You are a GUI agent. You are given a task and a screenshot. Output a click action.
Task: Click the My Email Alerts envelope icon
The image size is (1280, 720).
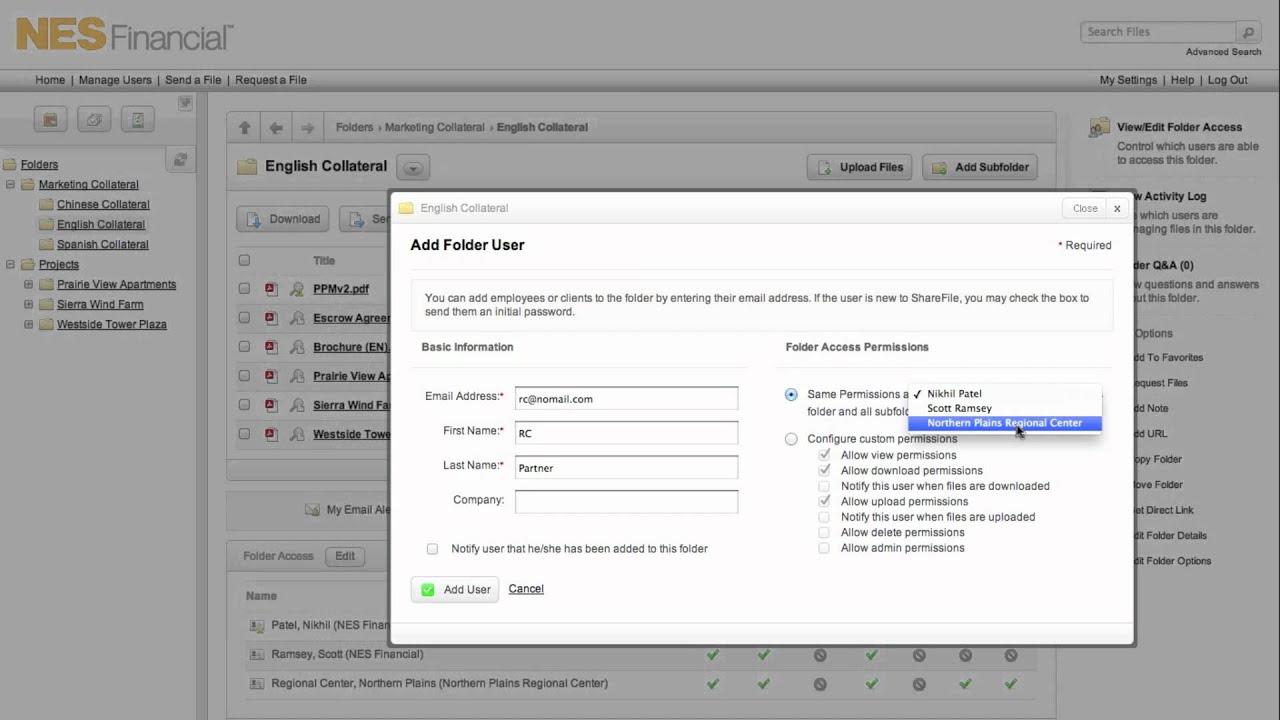[x=312, y=510]
